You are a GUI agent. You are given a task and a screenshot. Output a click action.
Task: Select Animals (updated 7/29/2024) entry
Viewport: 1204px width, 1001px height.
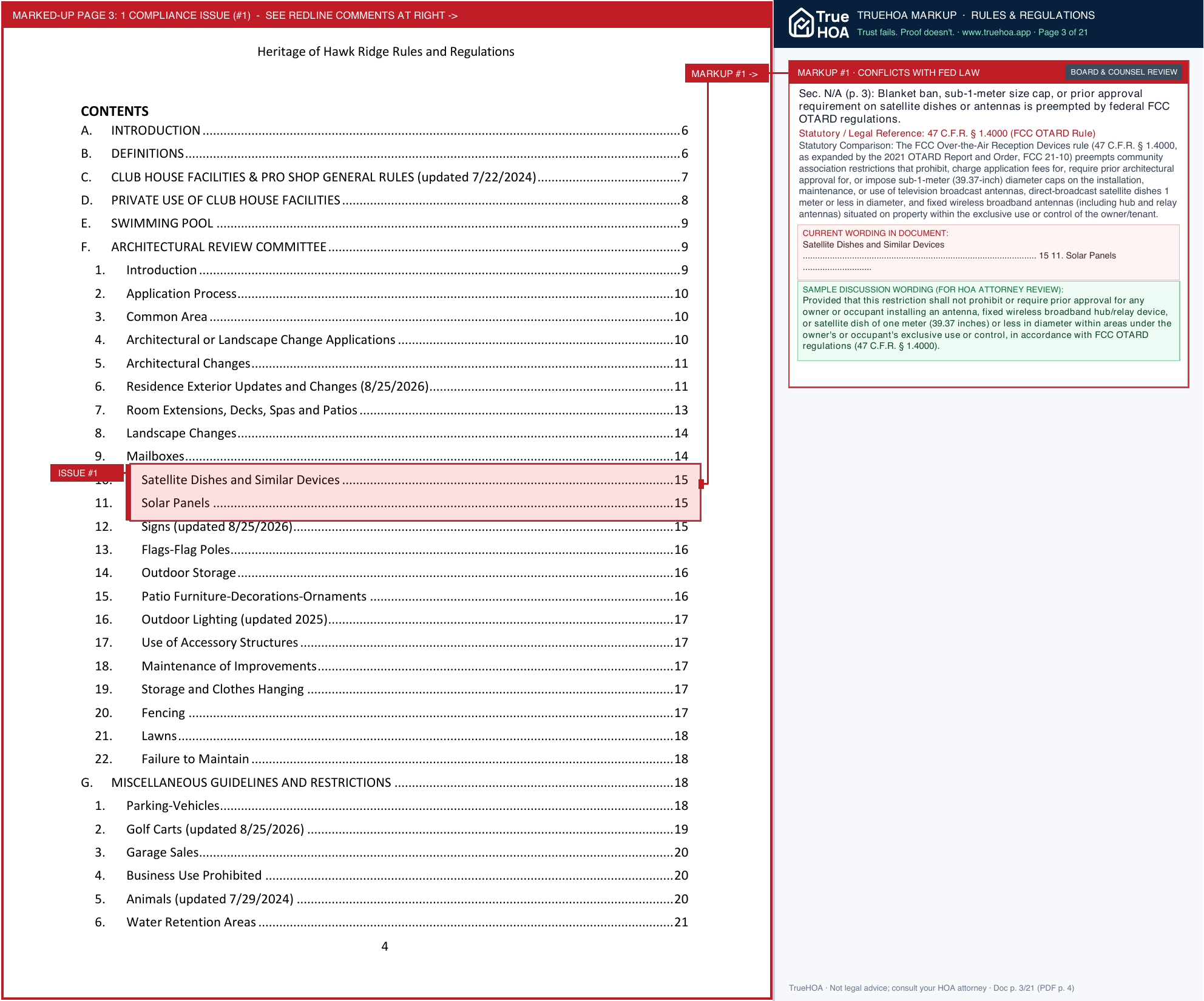pyautogui.click(x=391, y=899)
